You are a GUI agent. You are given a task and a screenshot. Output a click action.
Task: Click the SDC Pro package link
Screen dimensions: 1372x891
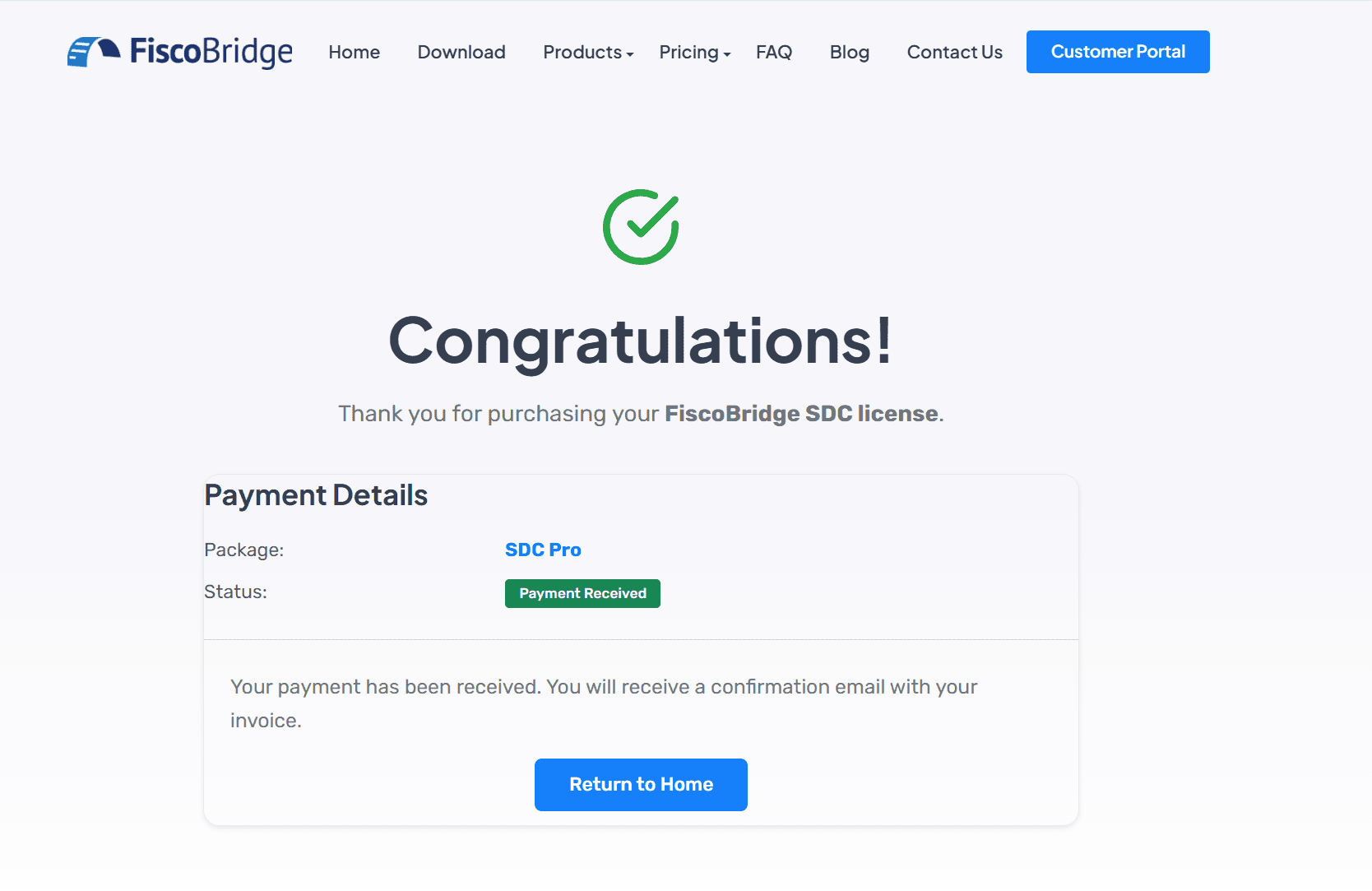pos(543,550)
